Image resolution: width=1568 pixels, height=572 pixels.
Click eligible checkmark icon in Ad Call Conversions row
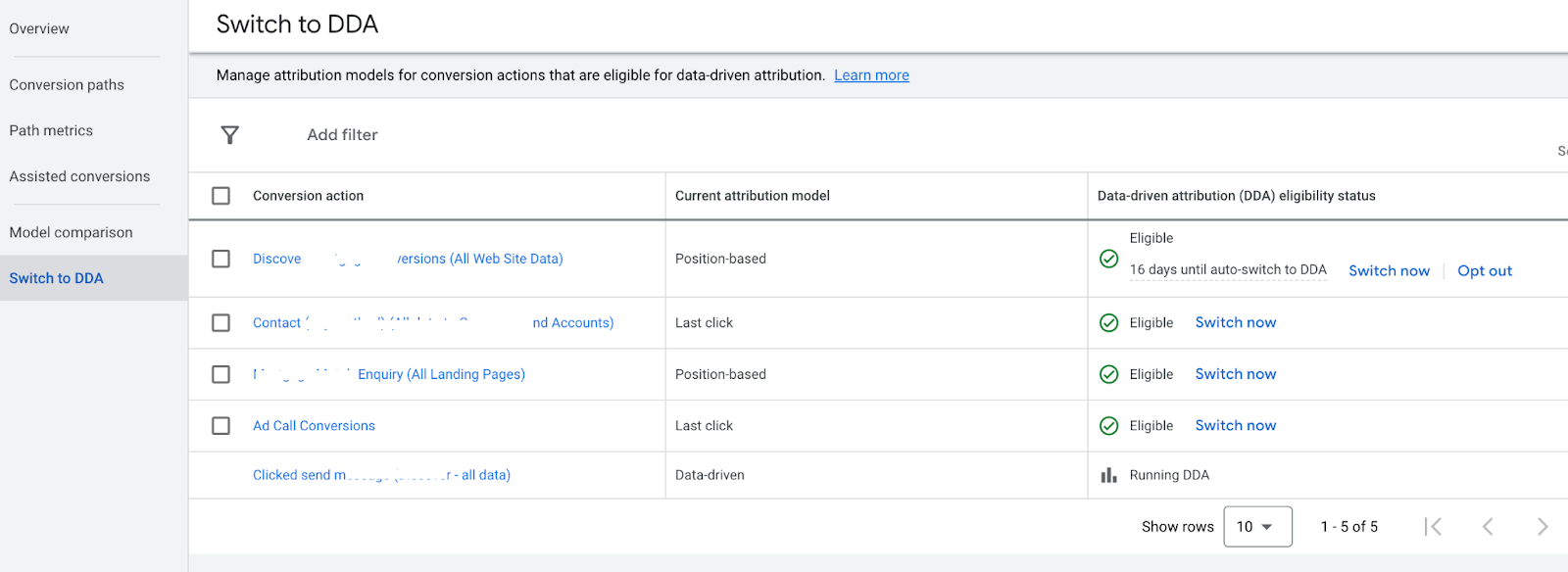pos(1108,426)
